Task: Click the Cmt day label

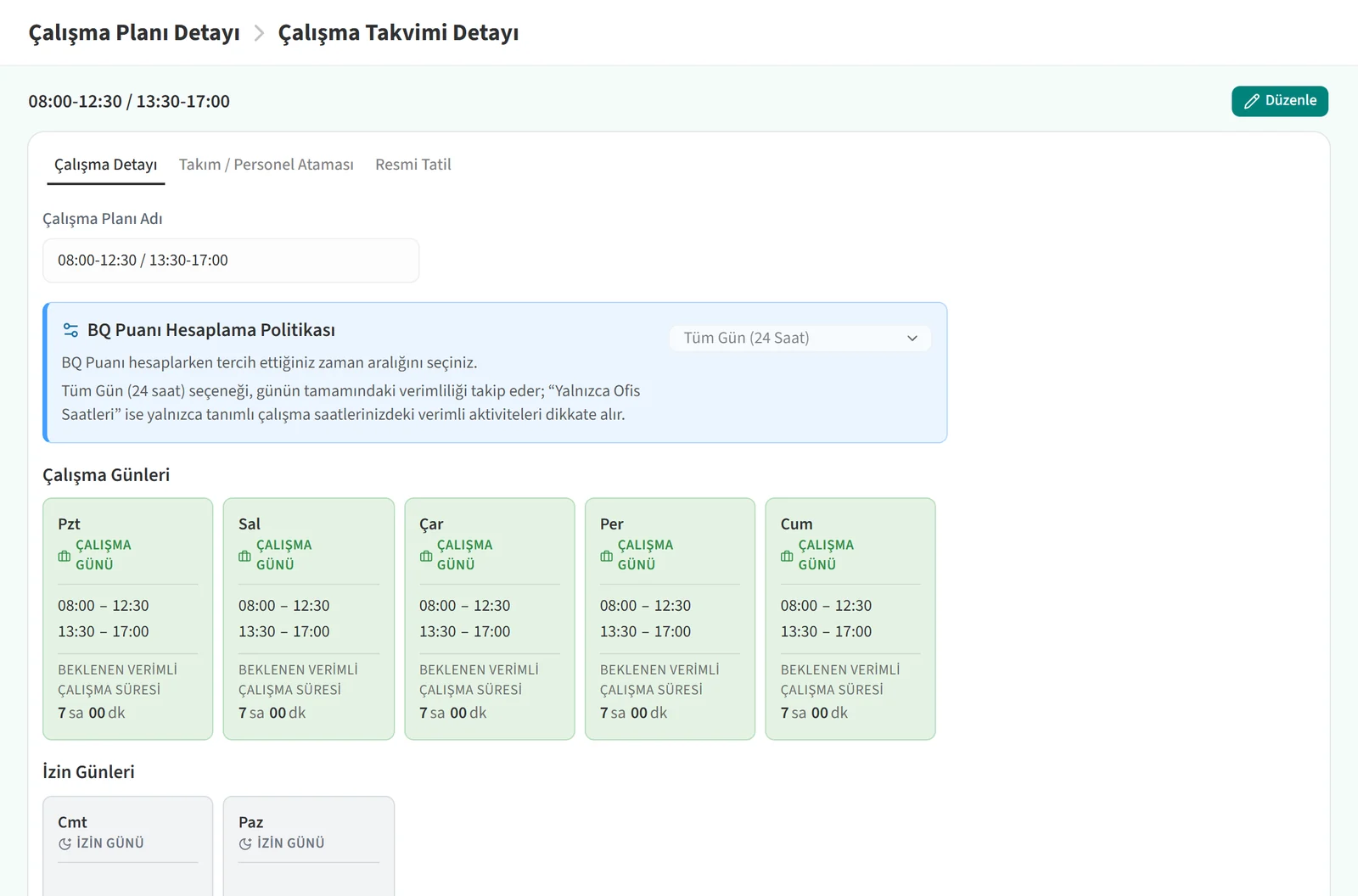Action: coord(72,822)
